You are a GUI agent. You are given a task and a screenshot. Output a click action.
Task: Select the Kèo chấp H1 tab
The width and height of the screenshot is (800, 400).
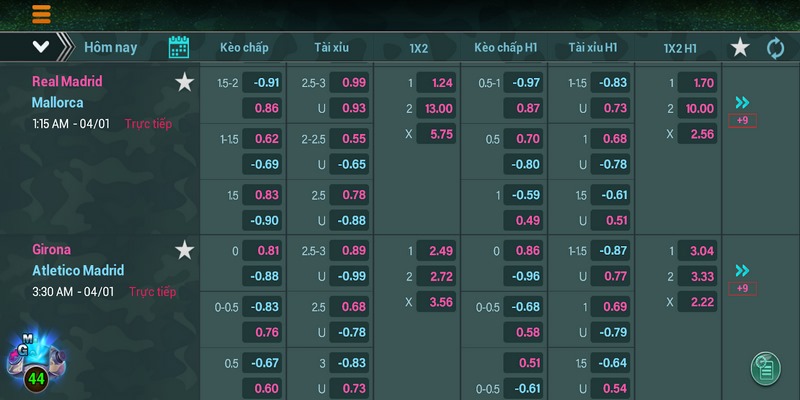click(x=506, y=47)
